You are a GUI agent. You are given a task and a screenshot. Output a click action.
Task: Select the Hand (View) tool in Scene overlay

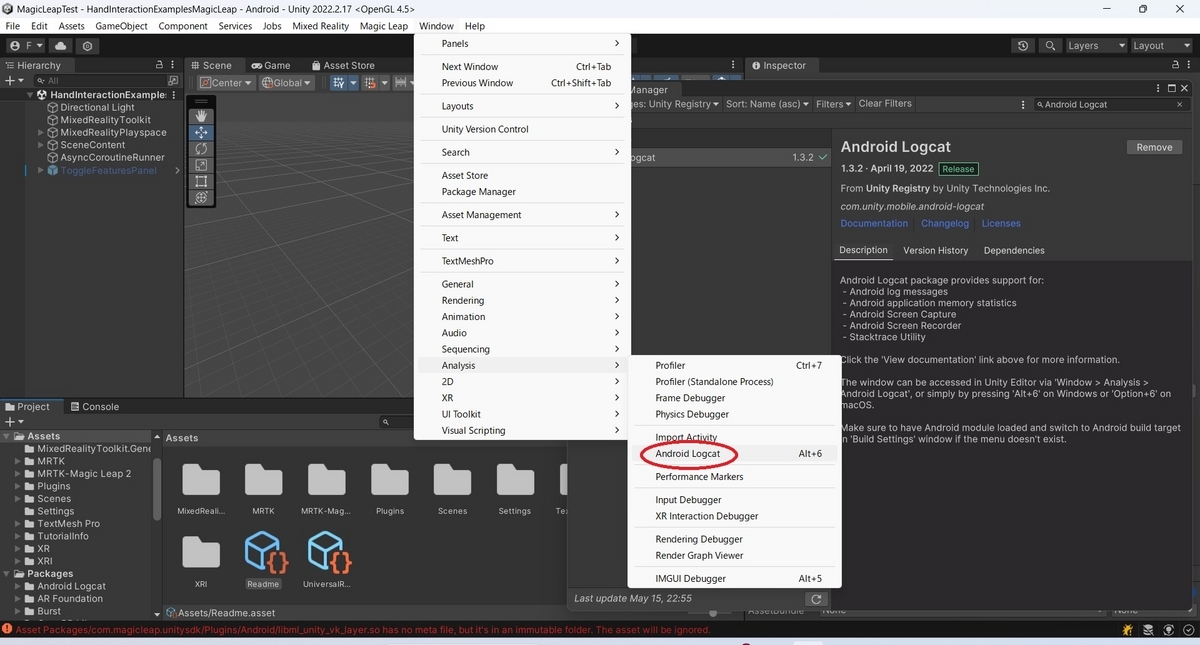201,116
